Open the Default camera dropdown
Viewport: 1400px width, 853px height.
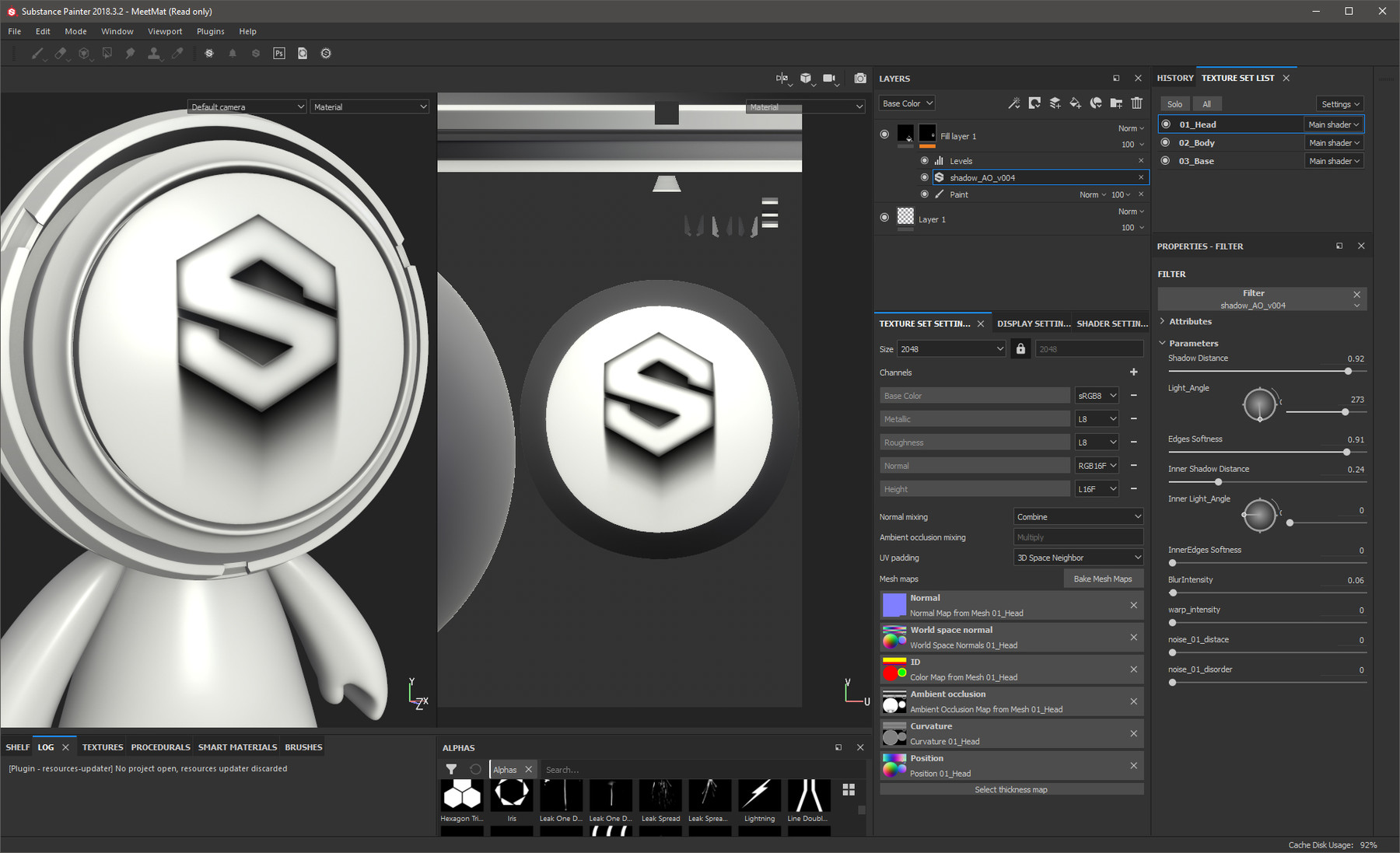click(x=247, y=107)
